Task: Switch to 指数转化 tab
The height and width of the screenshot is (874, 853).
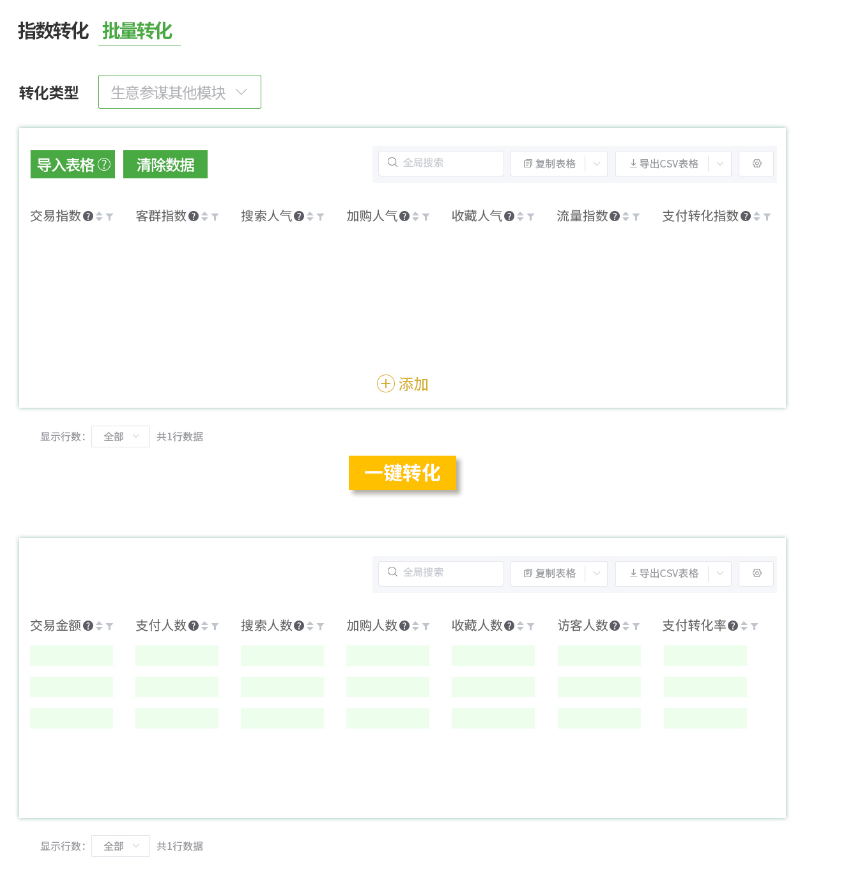Action: tap(53, 31)
